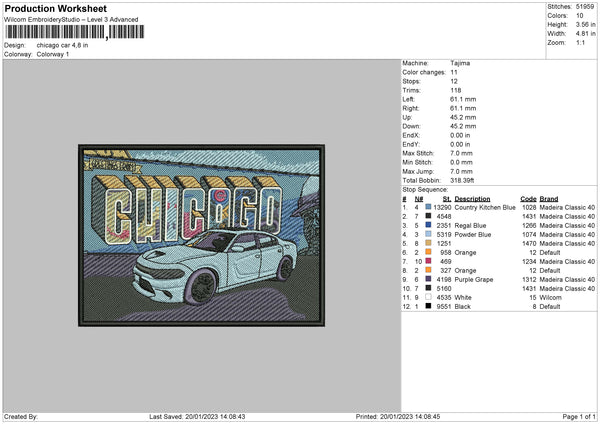Click the pink swatch with code 1234
The width and height of the screenshot is (600, 424).
coord(428,261)
